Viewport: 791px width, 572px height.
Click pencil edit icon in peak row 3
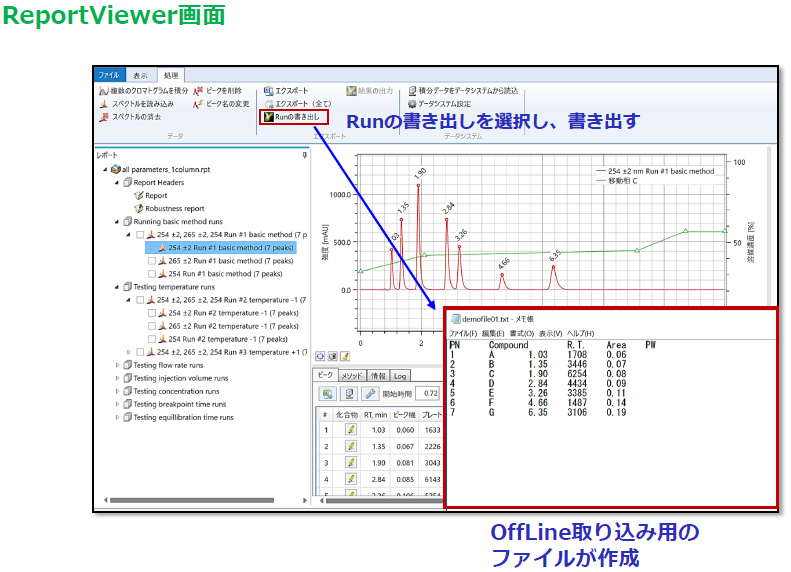click(351, 463)
